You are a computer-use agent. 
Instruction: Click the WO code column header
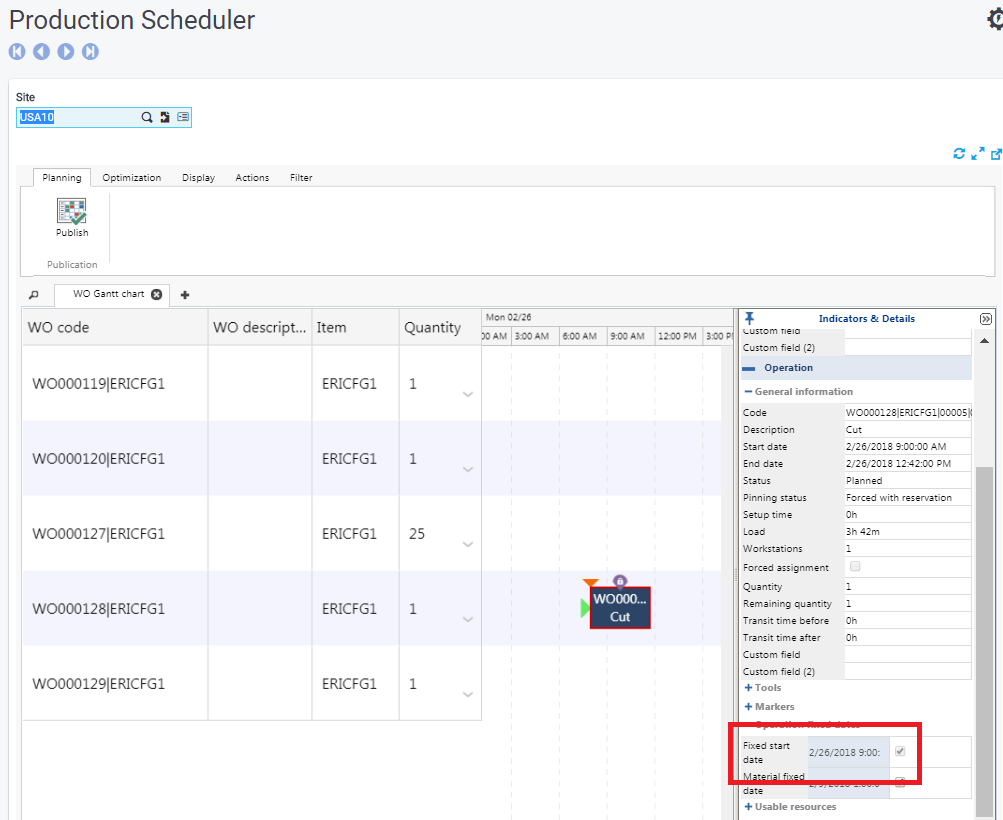pos(58,327)
